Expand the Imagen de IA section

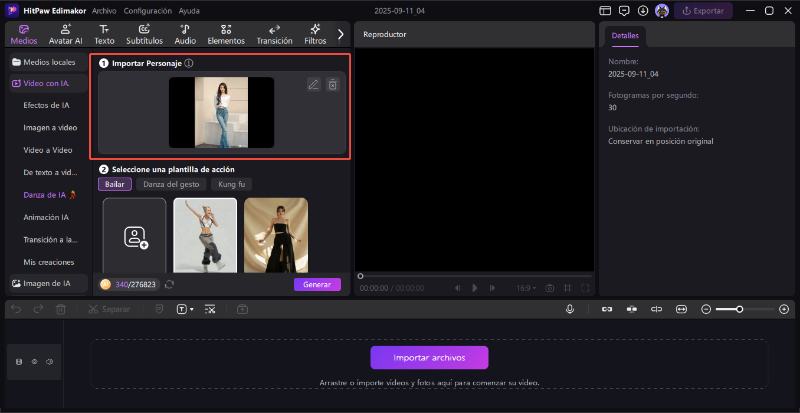pyautogui.click(x=48, y=283)
